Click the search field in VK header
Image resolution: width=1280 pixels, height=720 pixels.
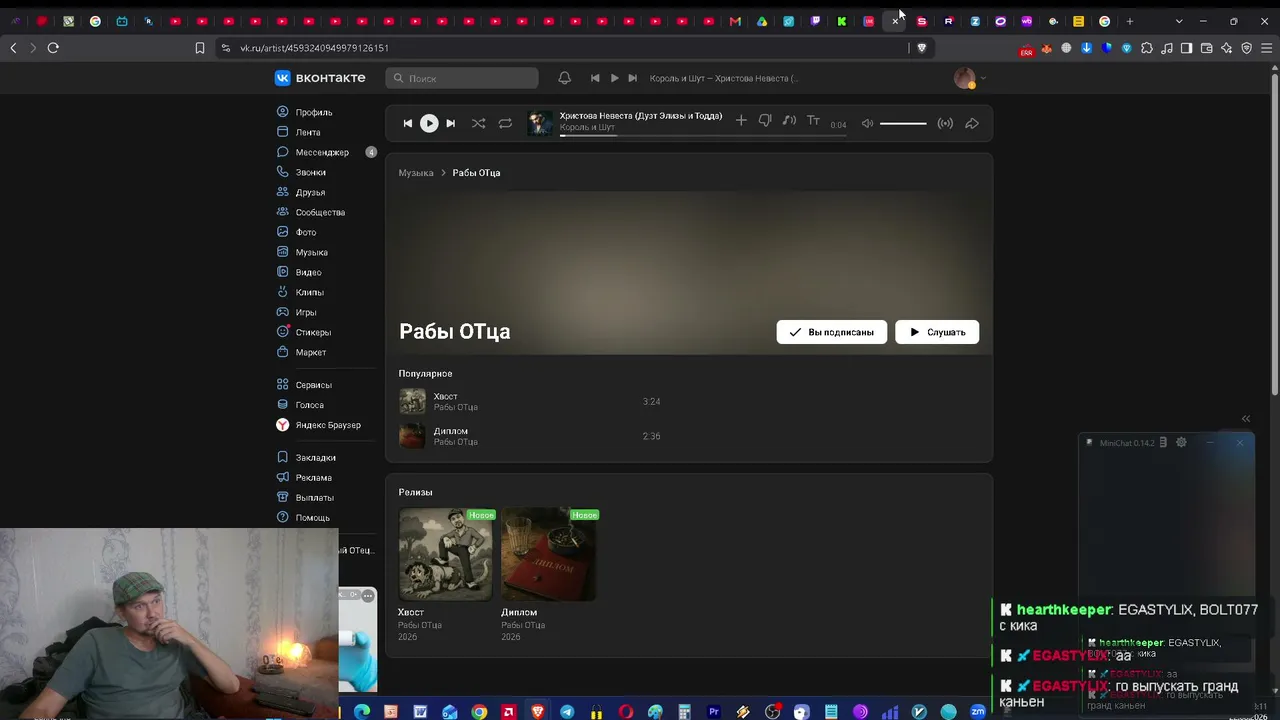[x=462, y=78]
